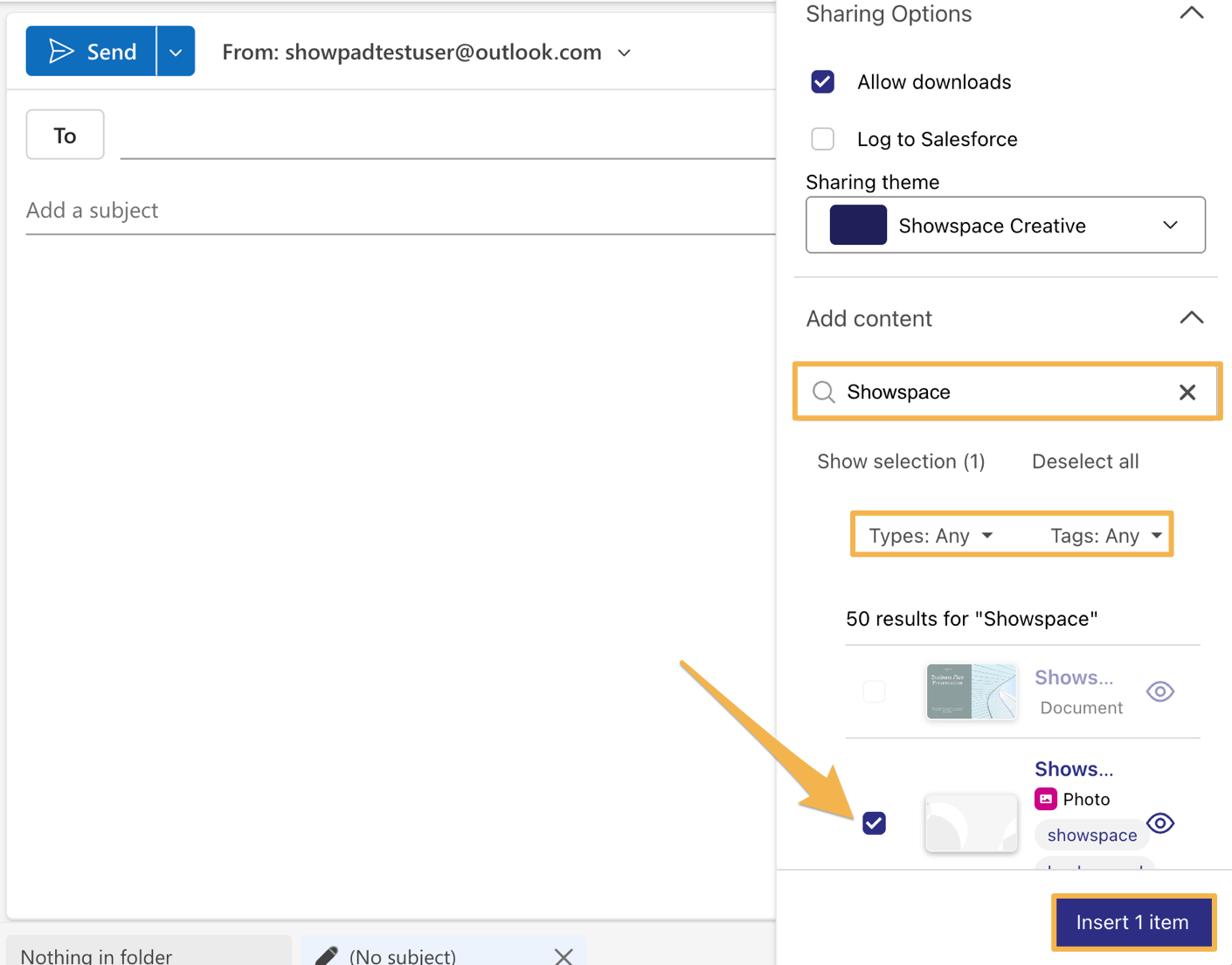Collapse the Add content section
Image resolution: width=1232 pixels, height=965 pixels.
pos(1192,317)
